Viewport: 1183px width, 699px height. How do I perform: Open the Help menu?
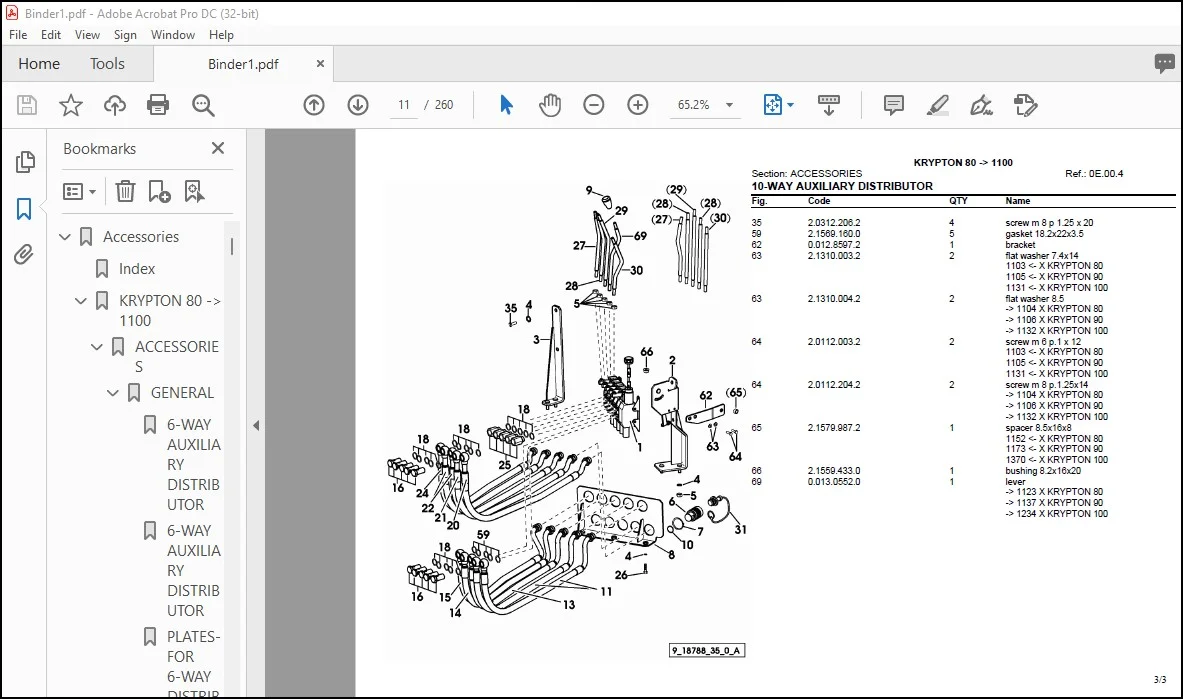221,35
